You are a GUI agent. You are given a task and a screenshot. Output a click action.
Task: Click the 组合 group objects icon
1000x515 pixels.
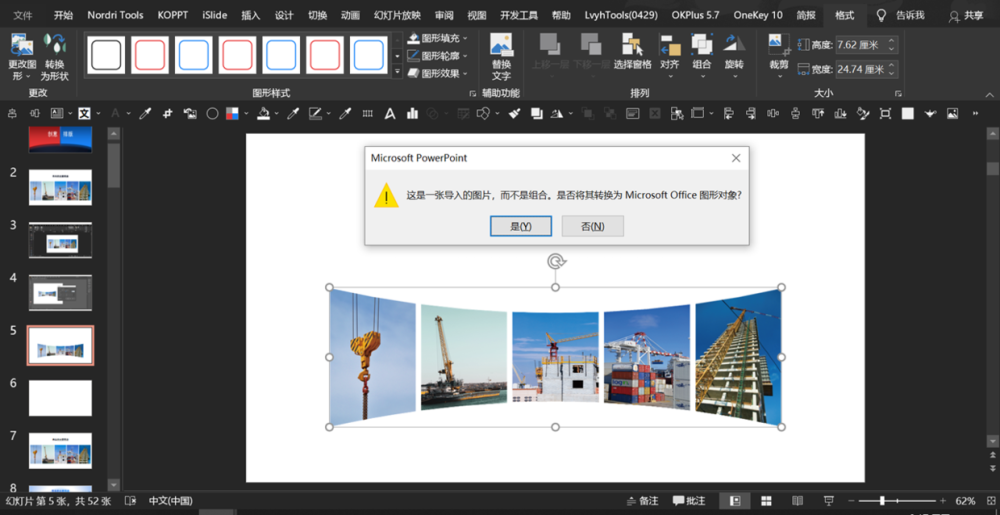coord(702,45)
